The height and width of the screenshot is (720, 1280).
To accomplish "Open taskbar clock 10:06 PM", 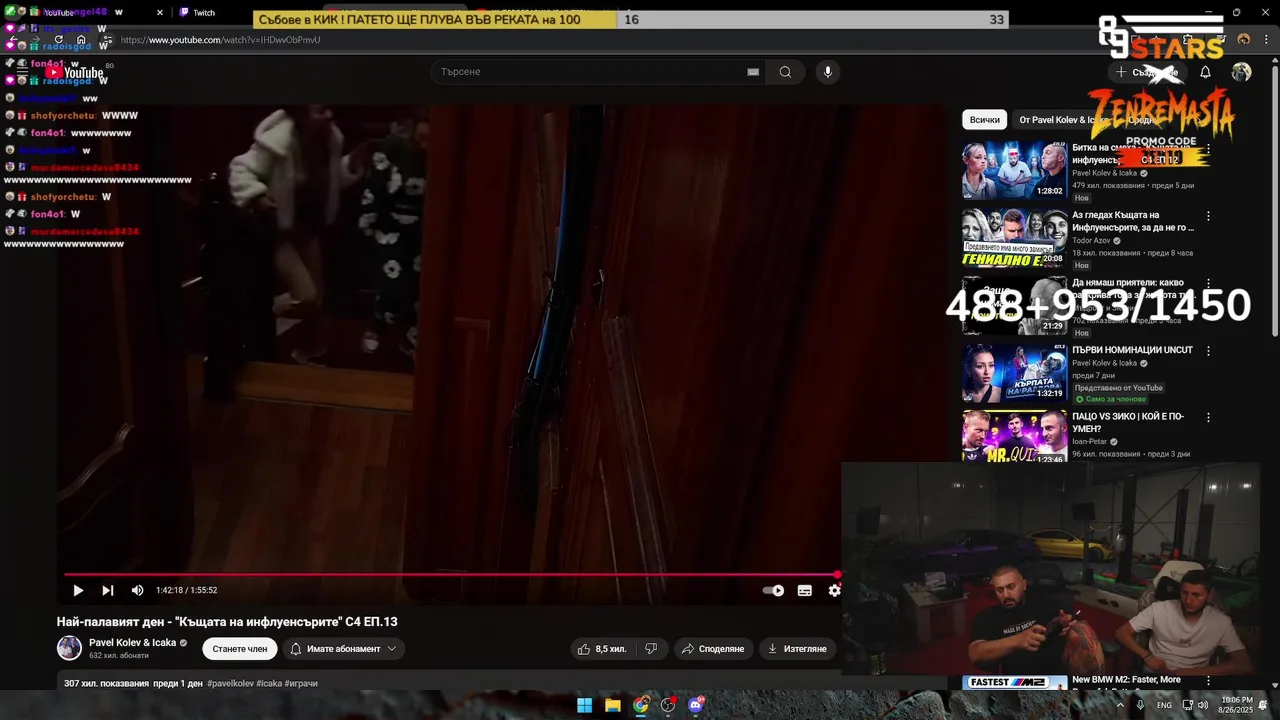I will pos(1237,705).
